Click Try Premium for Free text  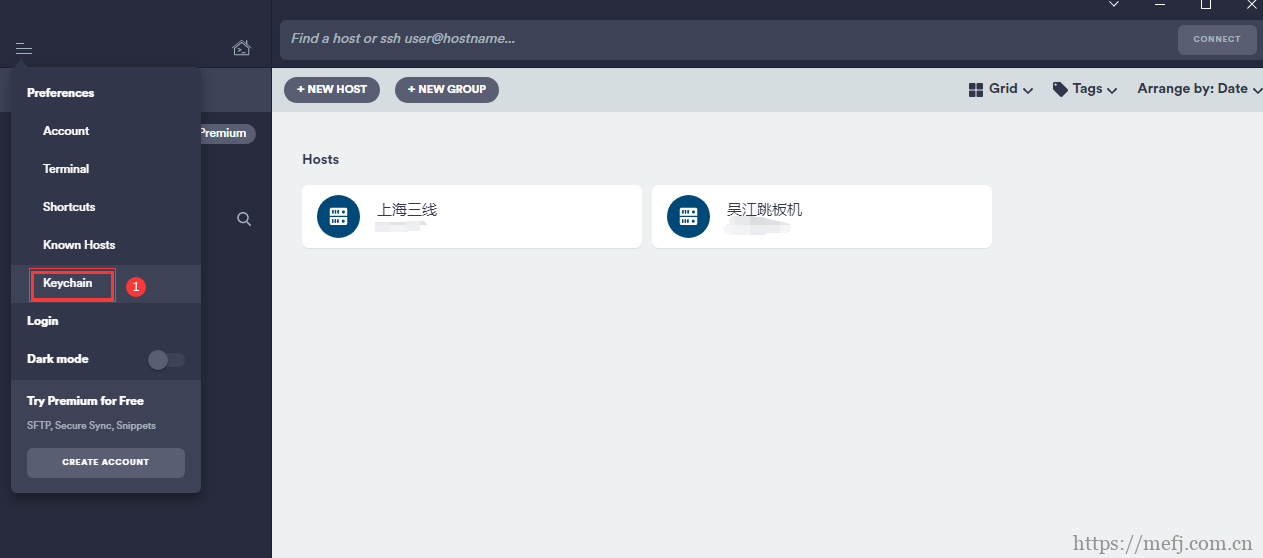click(x=85, y=401)
